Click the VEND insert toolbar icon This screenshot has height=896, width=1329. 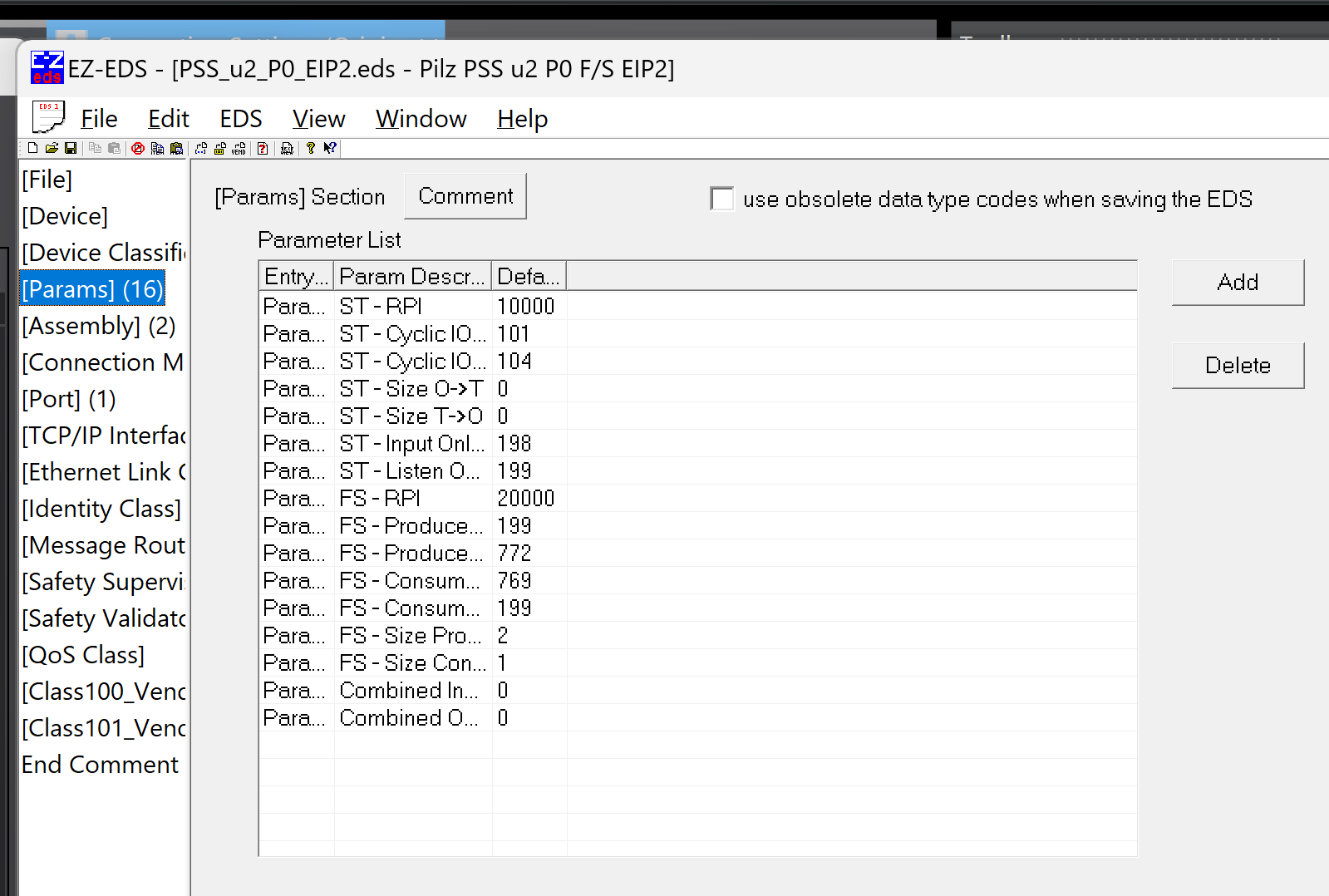[x=239, y=148]
